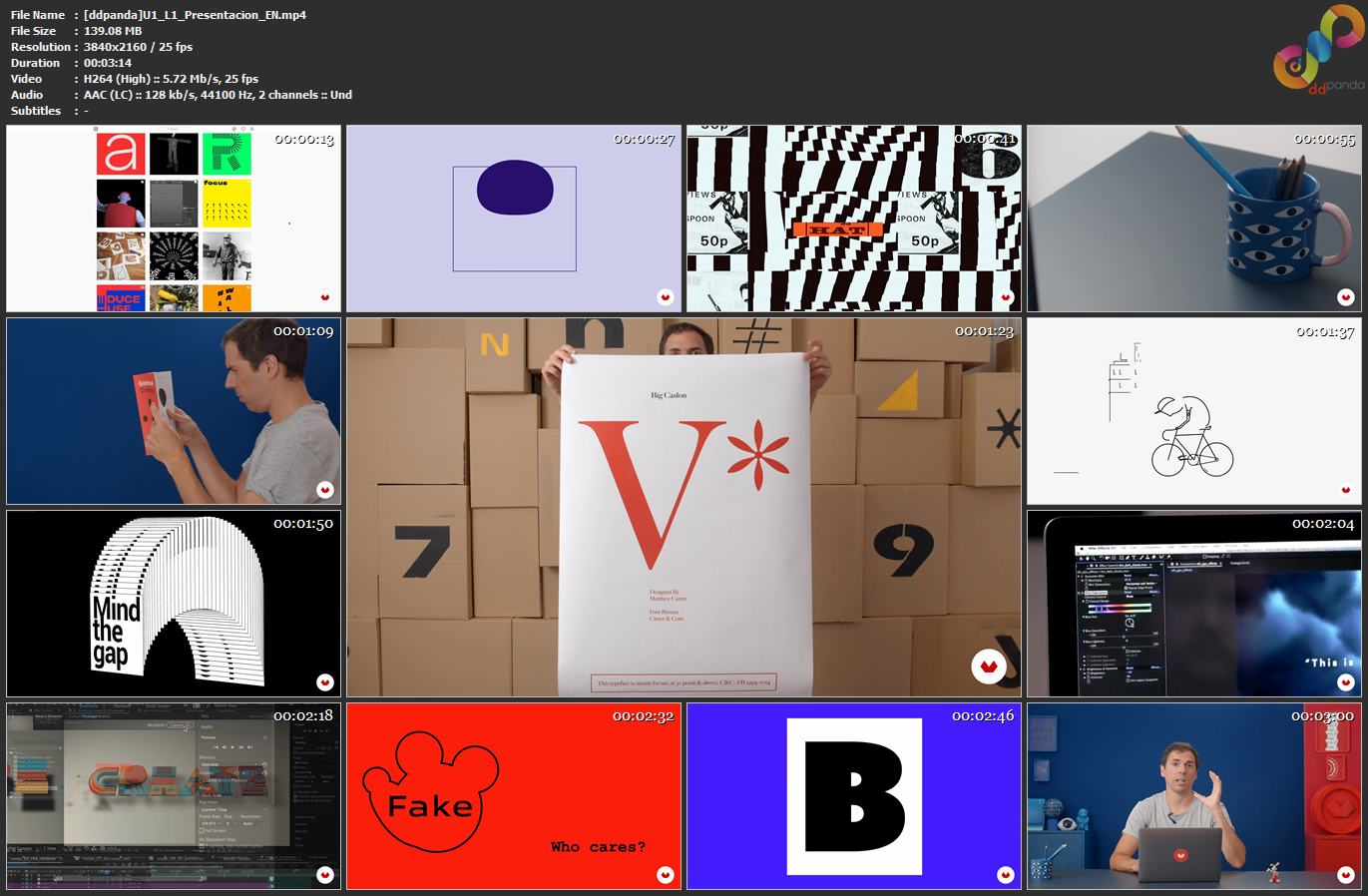Click the resolution value 3840x2160 / 25 fps
This screenshot has width=1368, height=896.
[138, 47]
